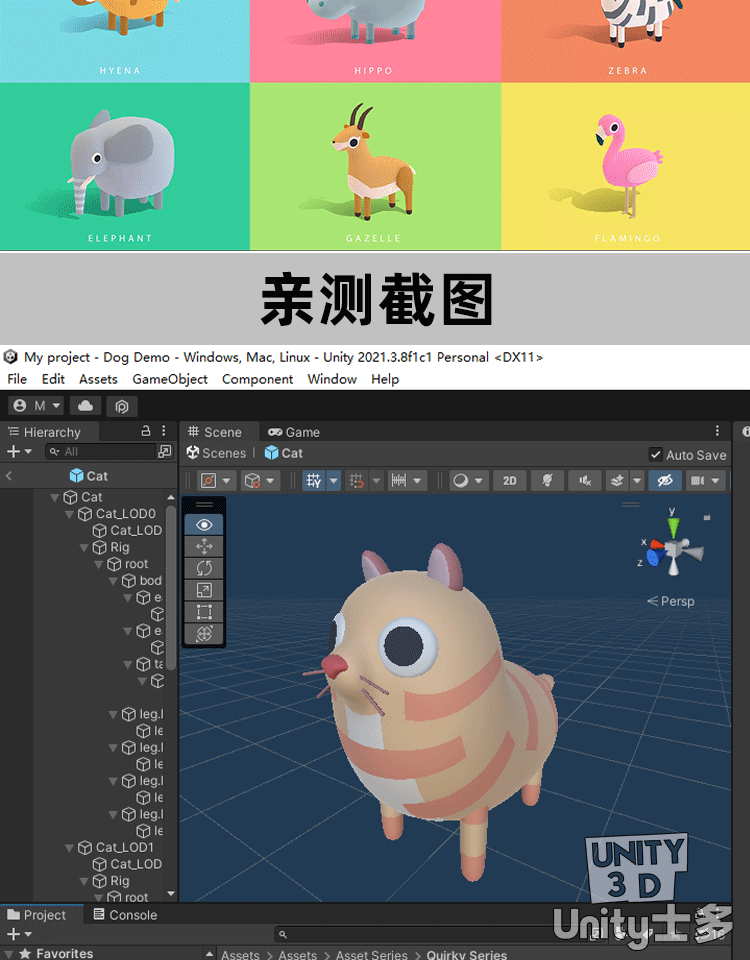Screen dimensions: 750x960
Task: Select the Transform tool in scene overlay
Action: tap(204, 634)
